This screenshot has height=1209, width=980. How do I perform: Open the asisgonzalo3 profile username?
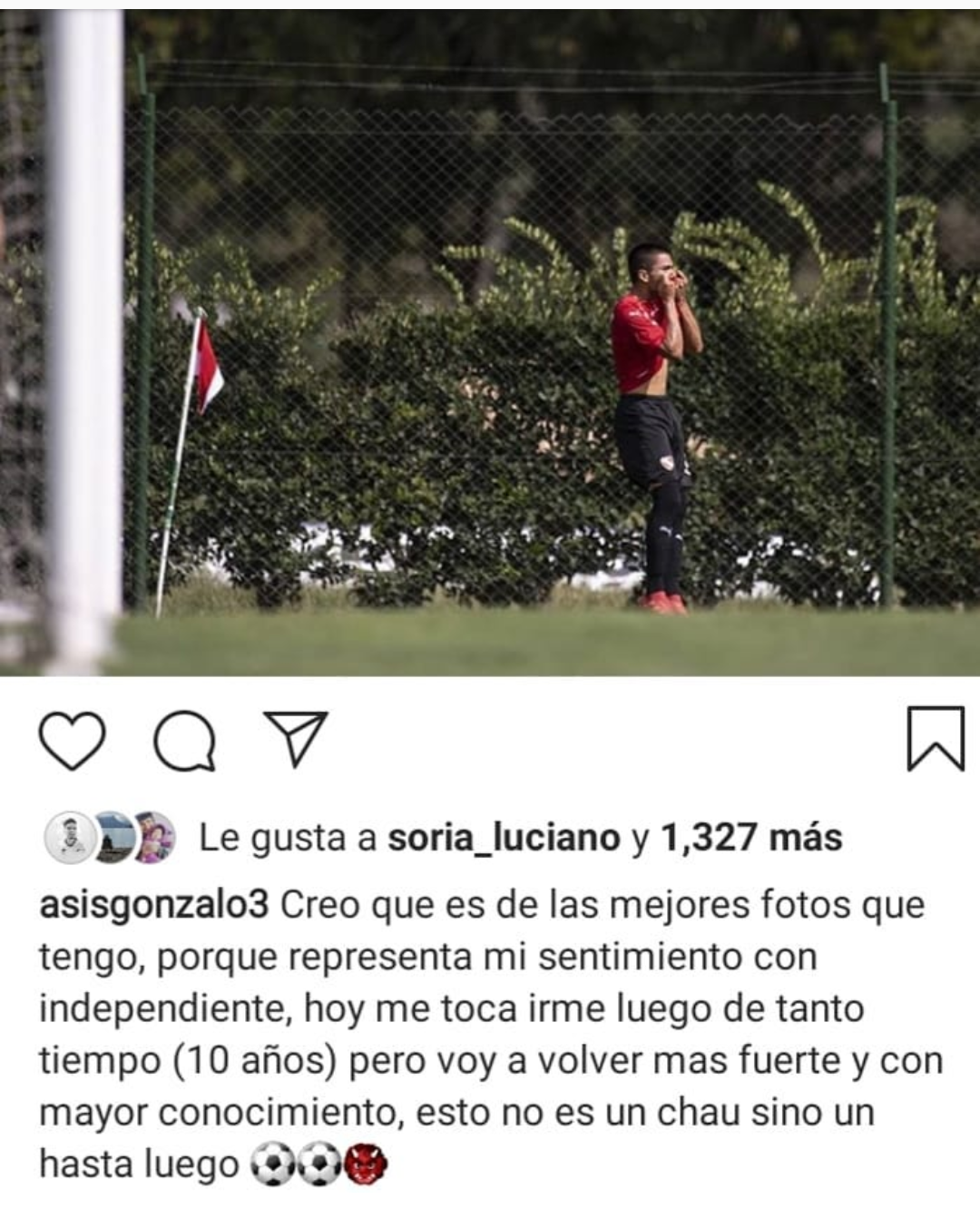click(153, 905)
